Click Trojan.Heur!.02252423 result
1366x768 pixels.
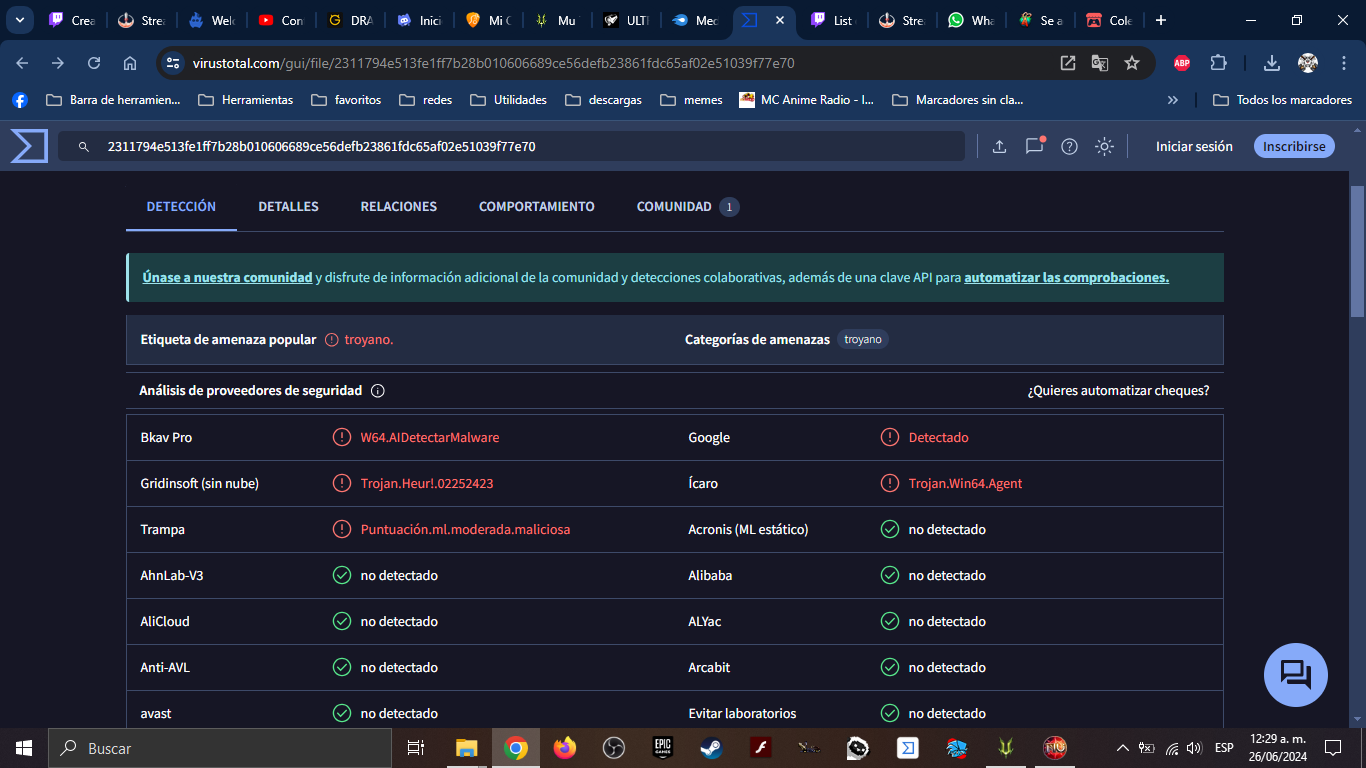coord(427,483)
